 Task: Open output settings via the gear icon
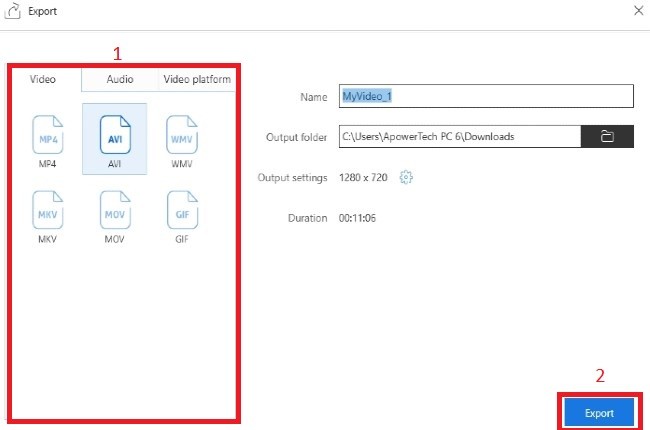[x=406, y=178]
